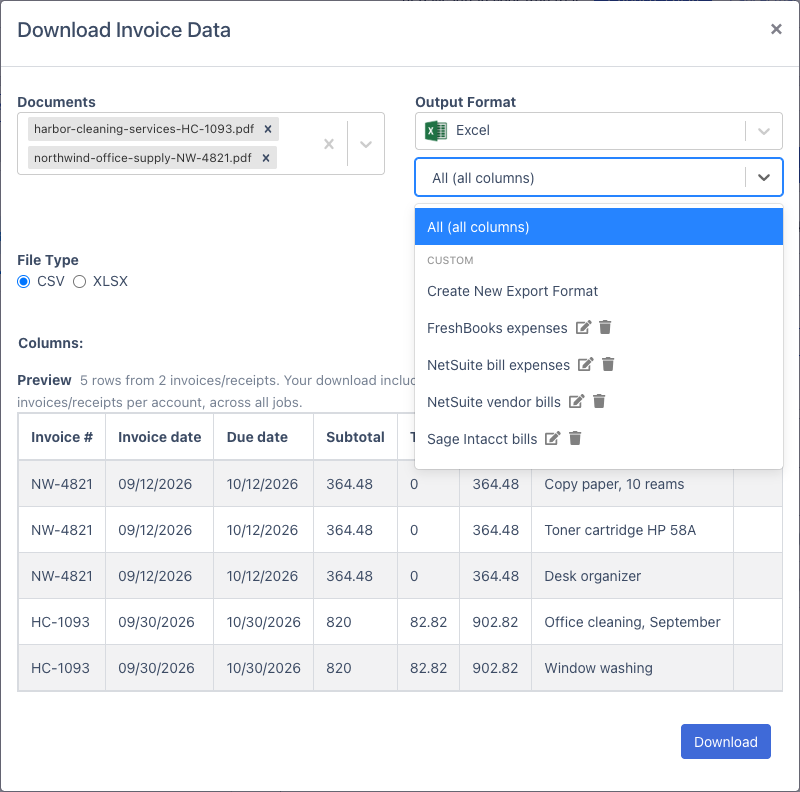Viewport: 800px width, 792px height.
Task: Click the CUSTOM group label
Action: point(450,260)
